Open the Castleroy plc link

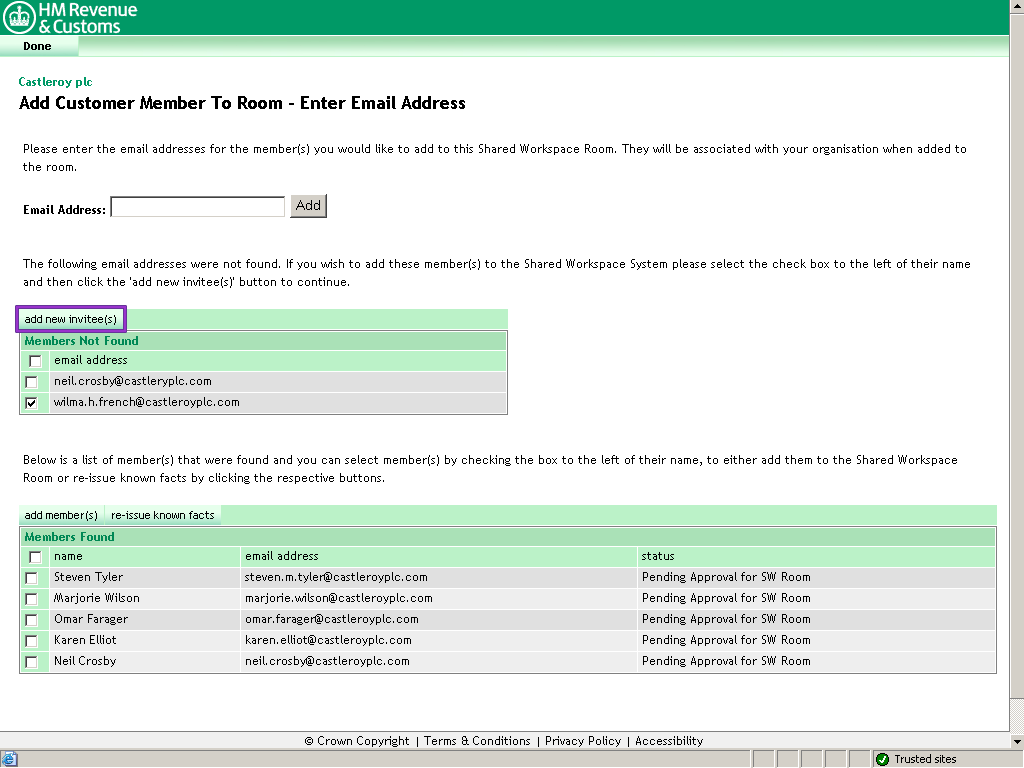[55, 82]
